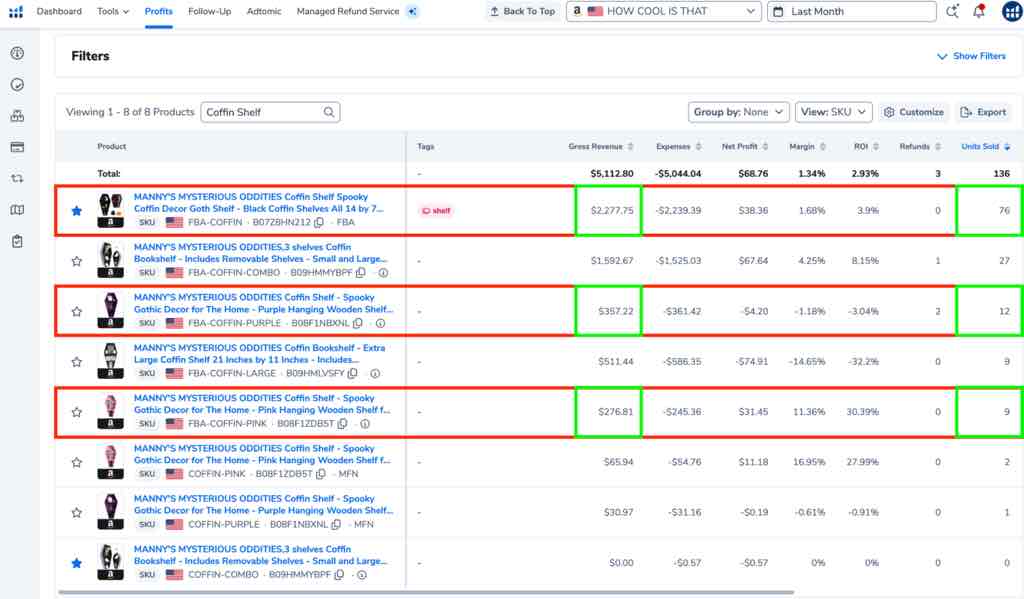Open the checkmark circle sidebar icon
This screenshot has width=1024, height=599.
(x=18, y=84)
